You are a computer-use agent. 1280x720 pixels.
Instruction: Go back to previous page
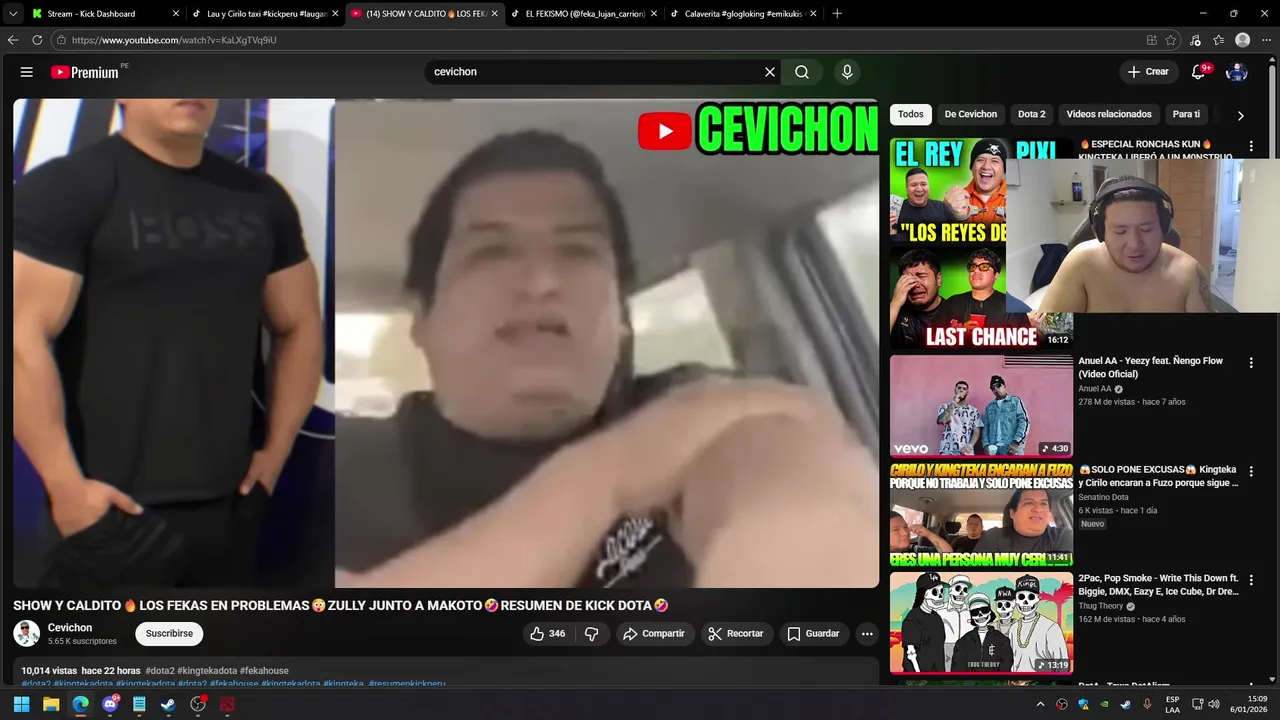click(13, 40)
